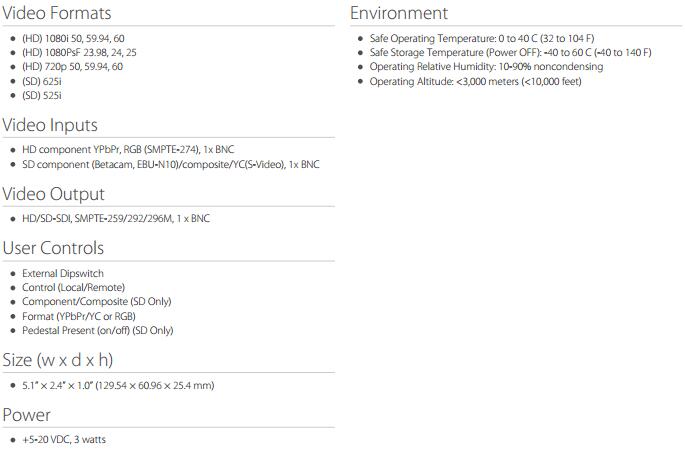
Task: Click the (HD) 1080PsF 23.98, 24, 25 entry
Action: (x=79, y=52)
